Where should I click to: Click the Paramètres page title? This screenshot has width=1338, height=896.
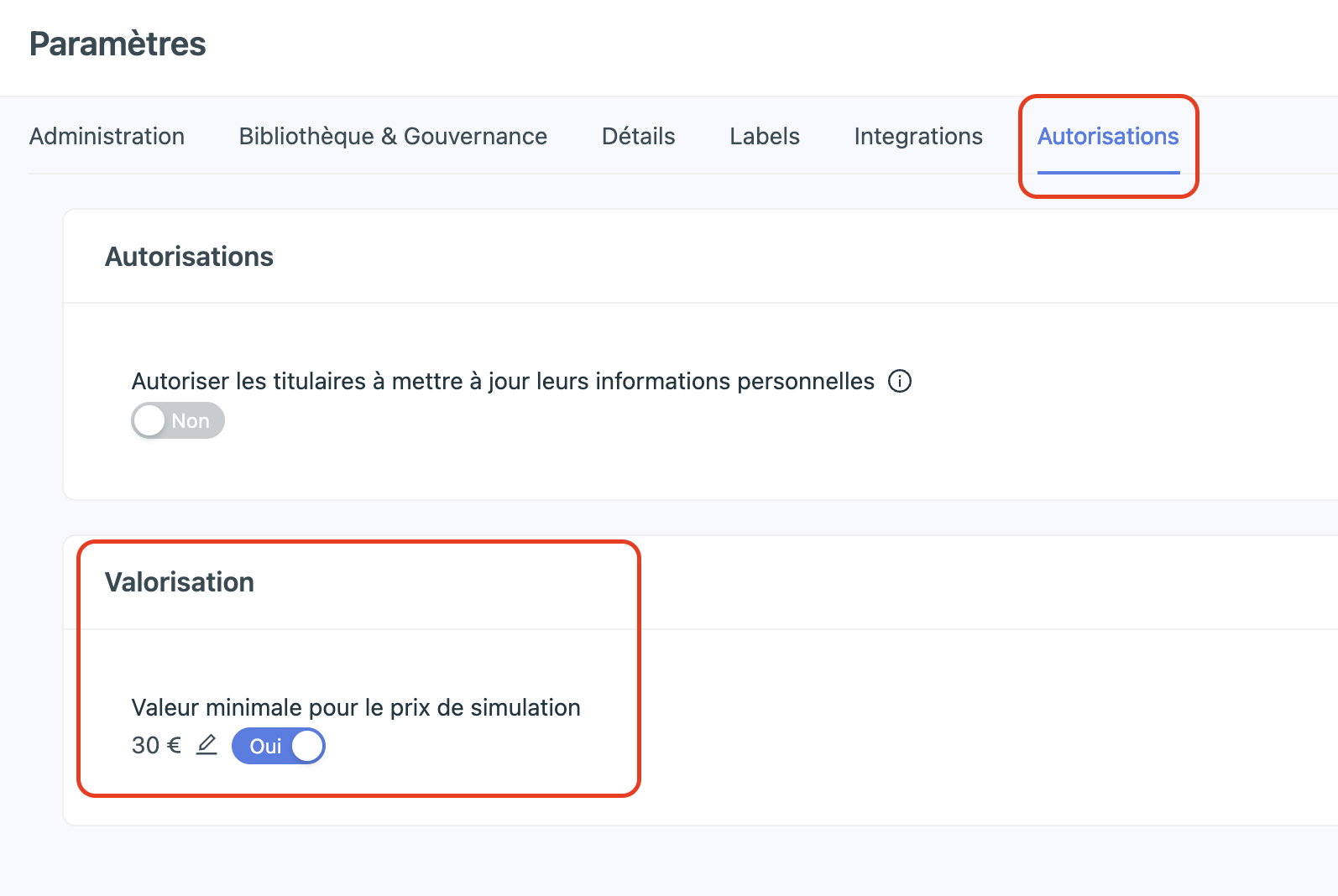[x=118, y=44]
